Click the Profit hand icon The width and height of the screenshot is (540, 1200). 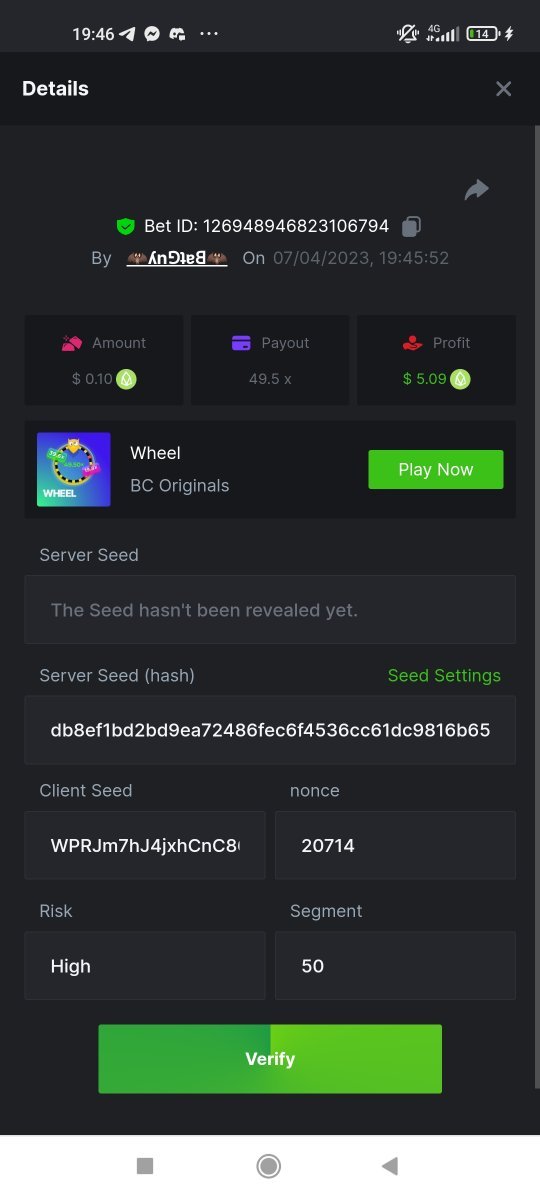412,343
